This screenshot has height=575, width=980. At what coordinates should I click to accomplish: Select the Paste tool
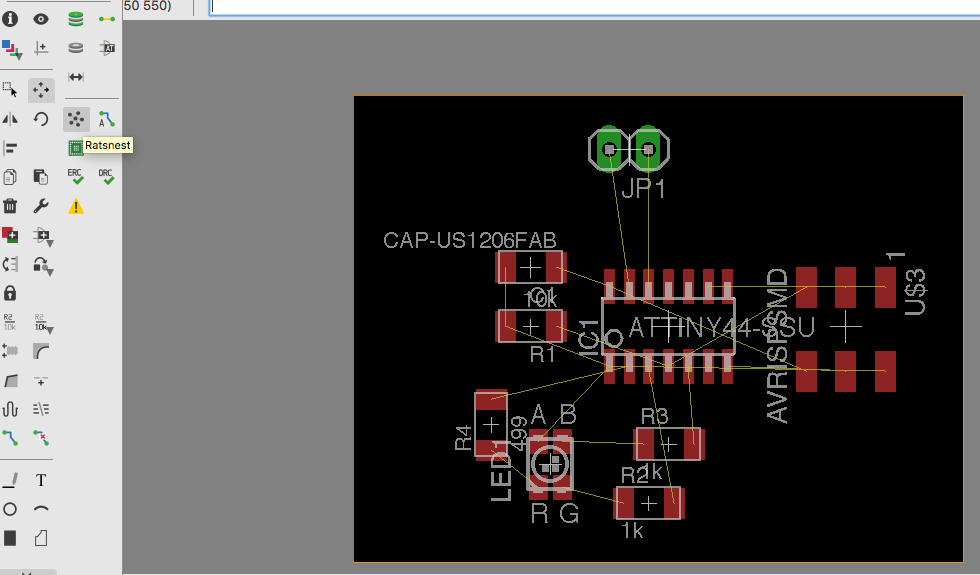coord(41,178)
